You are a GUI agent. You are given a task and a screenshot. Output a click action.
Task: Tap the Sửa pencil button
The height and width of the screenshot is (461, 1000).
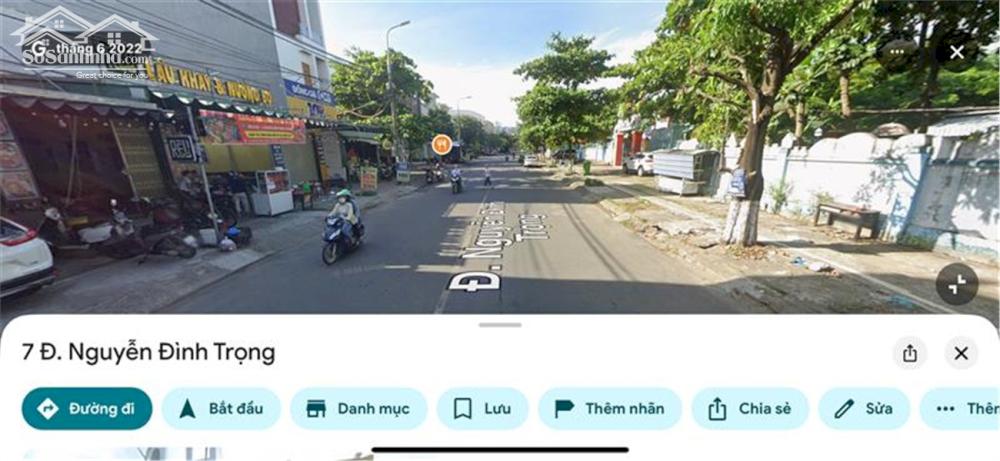point(864,409)
